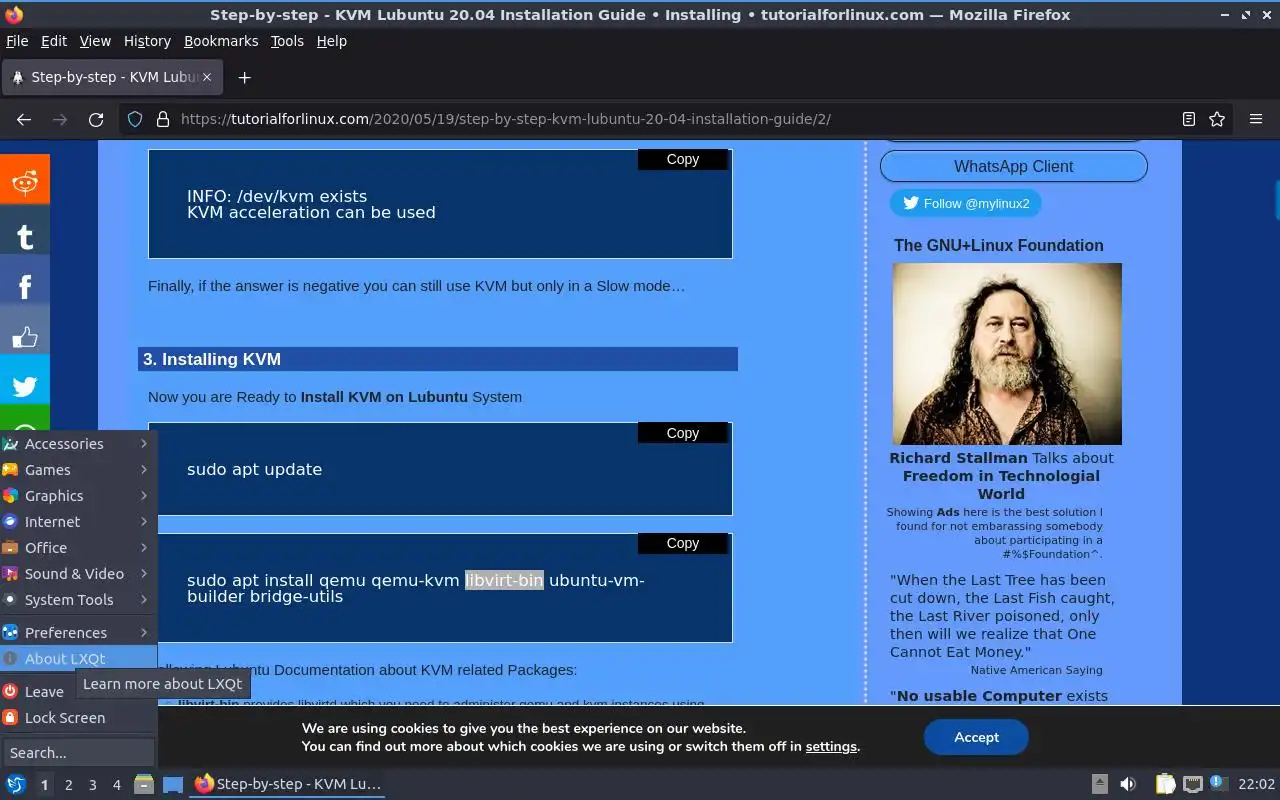Reload the current page
Viewport: 1280px width, 800px height.
[96, 119]
